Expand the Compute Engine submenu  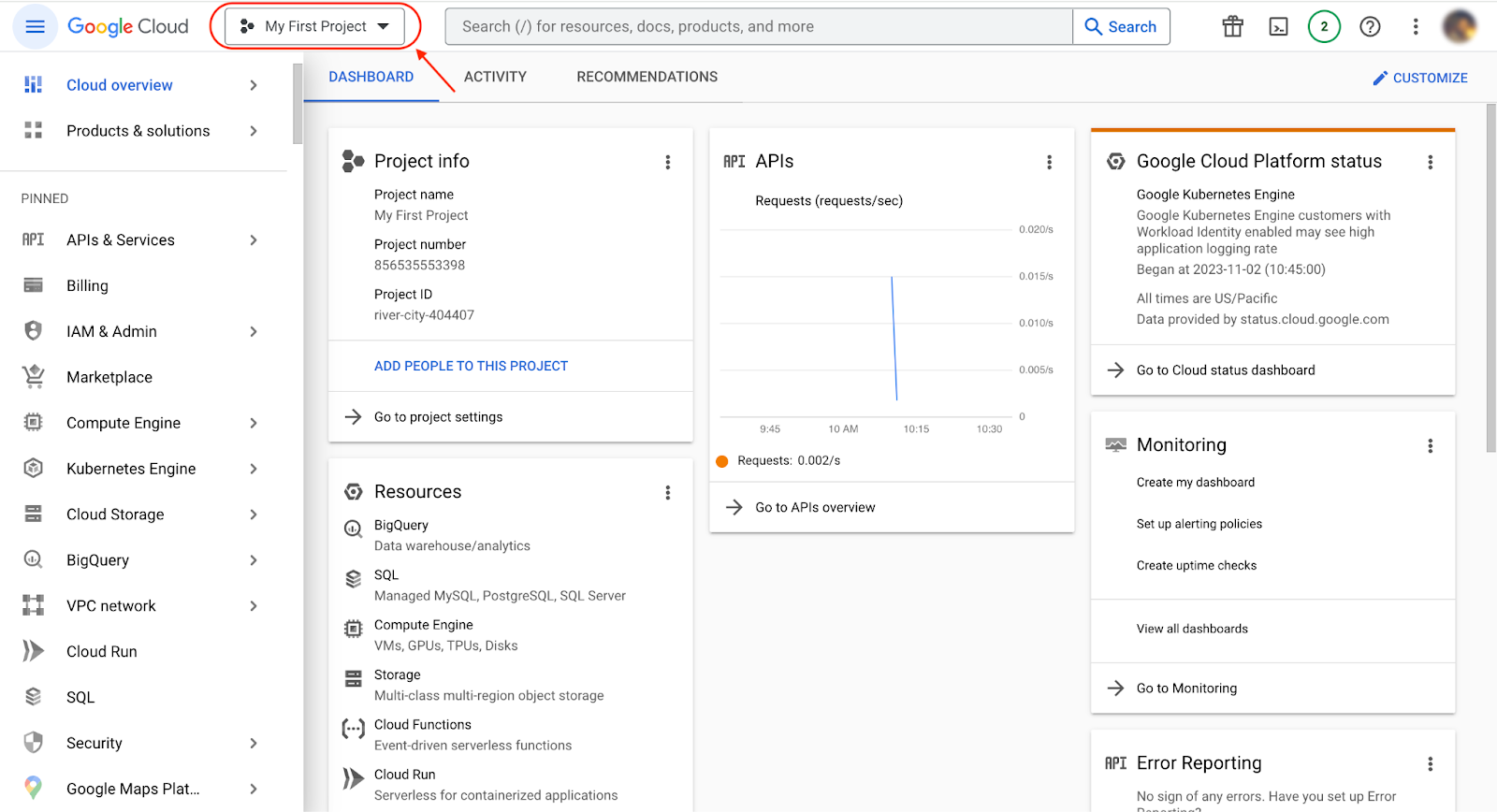[253, 423]
